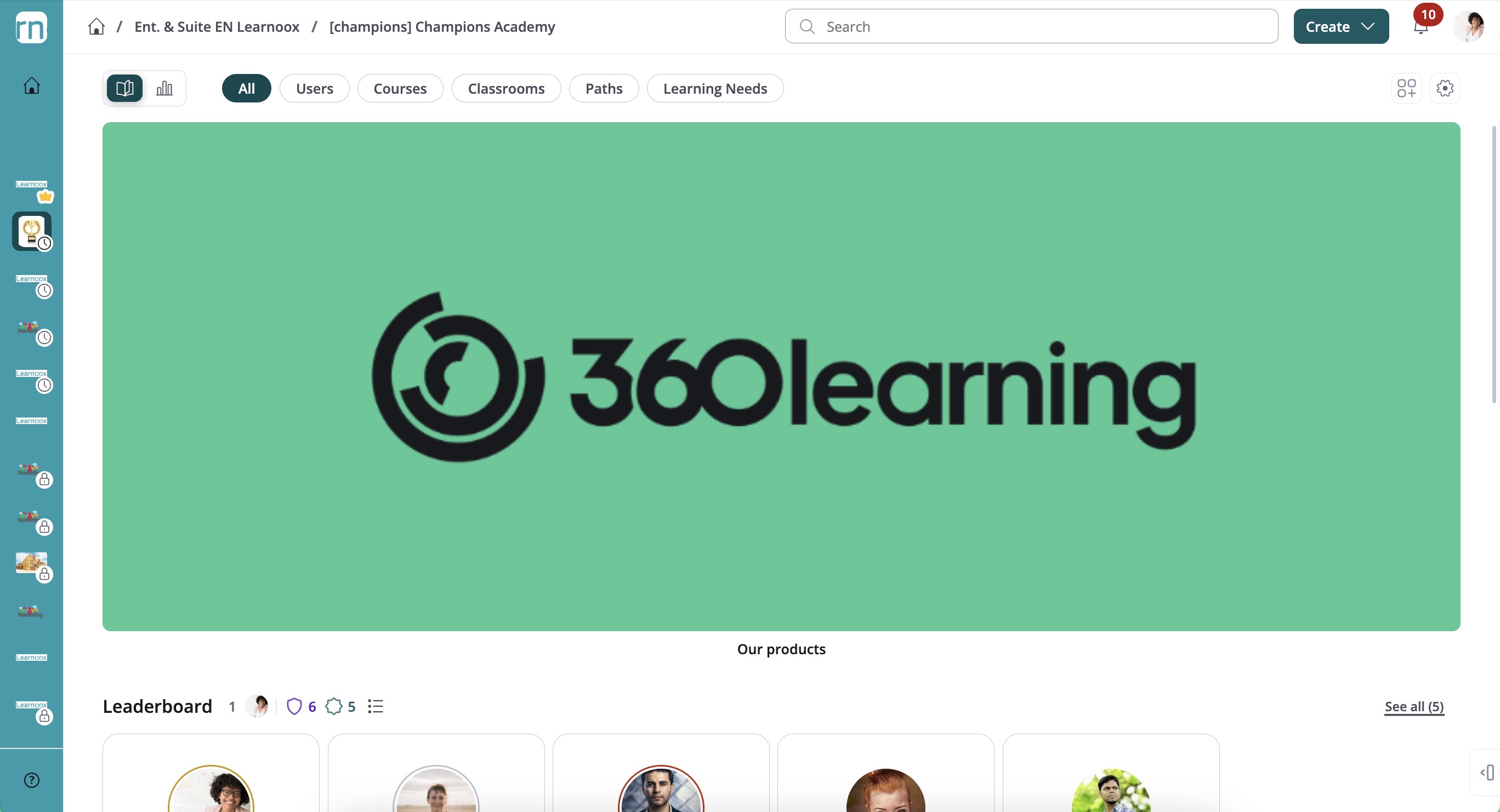This screenshot has width=1500, height=812.
Task: Open [champions] Champions Academy breadcrumb
Action: [x=442, y=27]
